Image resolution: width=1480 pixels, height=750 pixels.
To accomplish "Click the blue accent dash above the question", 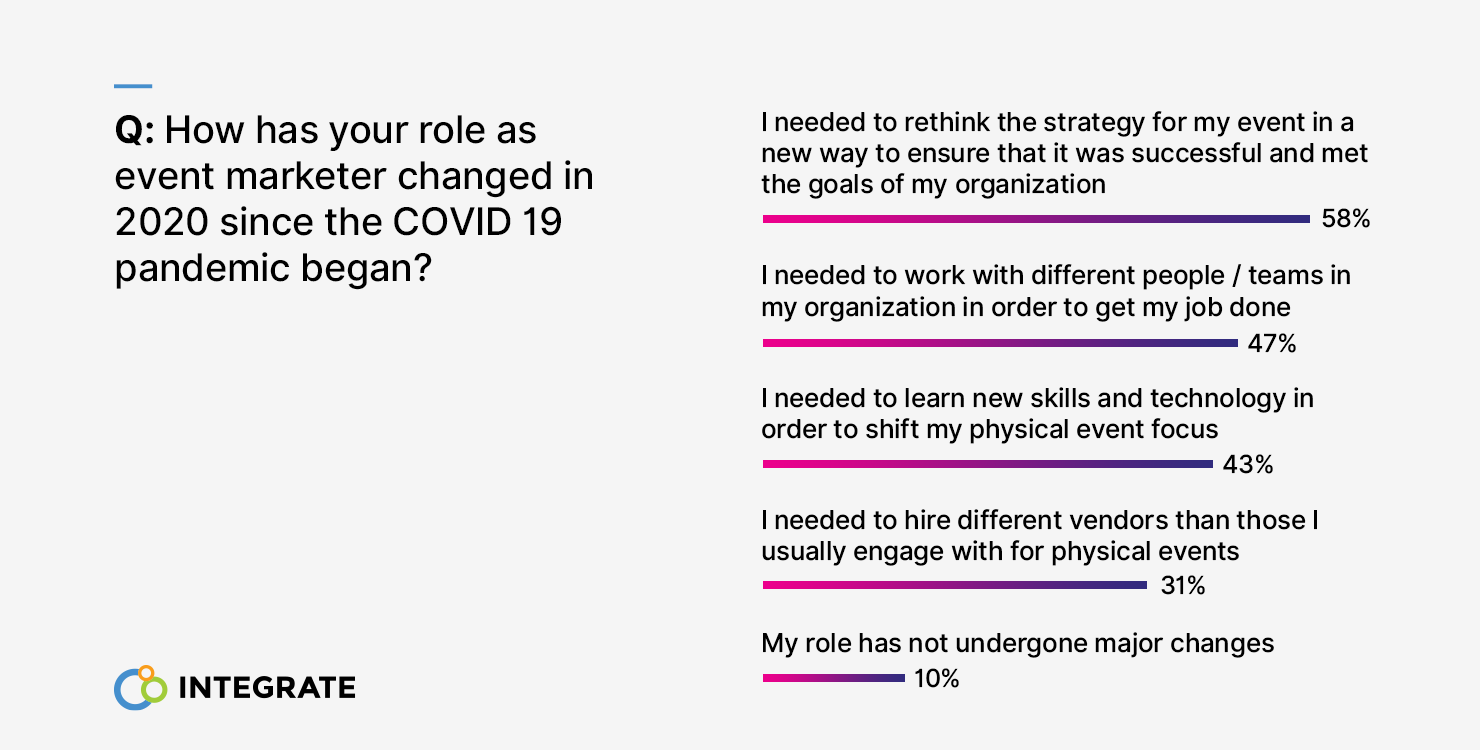I will pyautogui.click(x=133, y=86).
